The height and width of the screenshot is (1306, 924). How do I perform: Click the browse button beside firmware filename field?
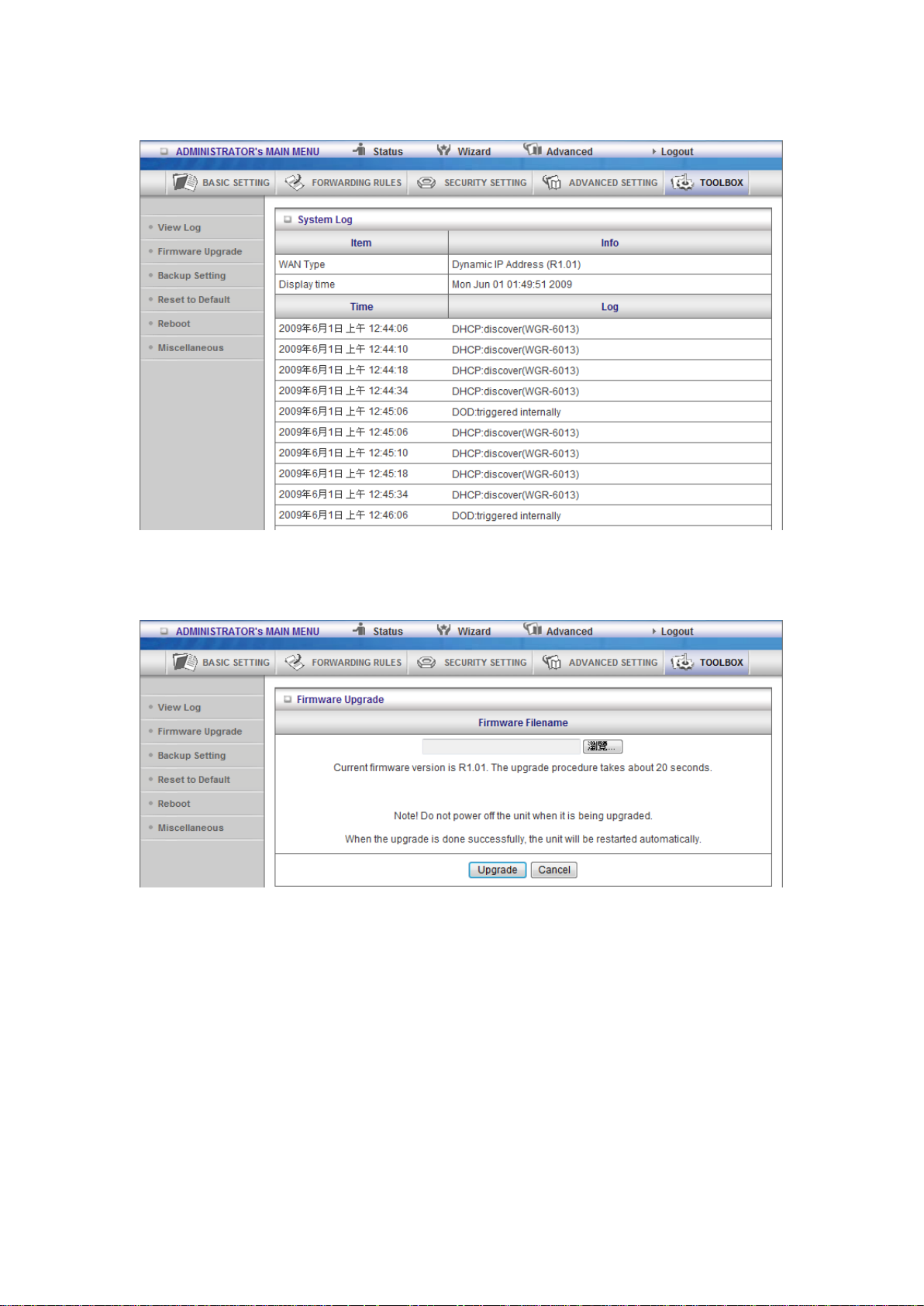click(x=602, y=746)
